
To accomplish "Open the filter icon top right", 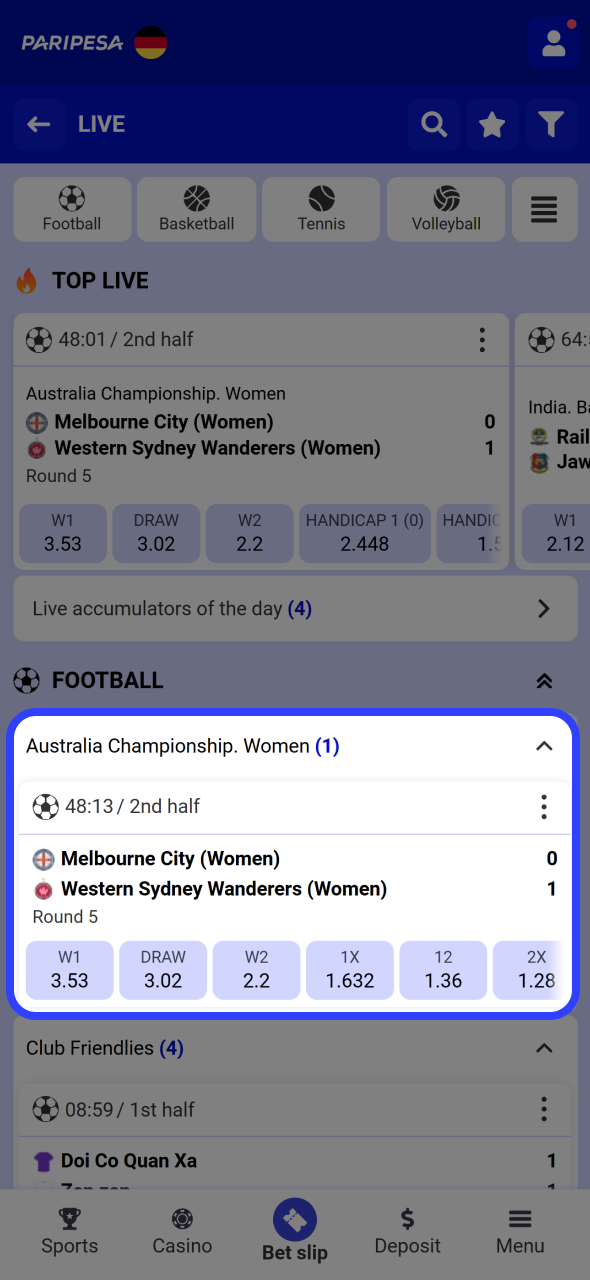I will 551,124.
